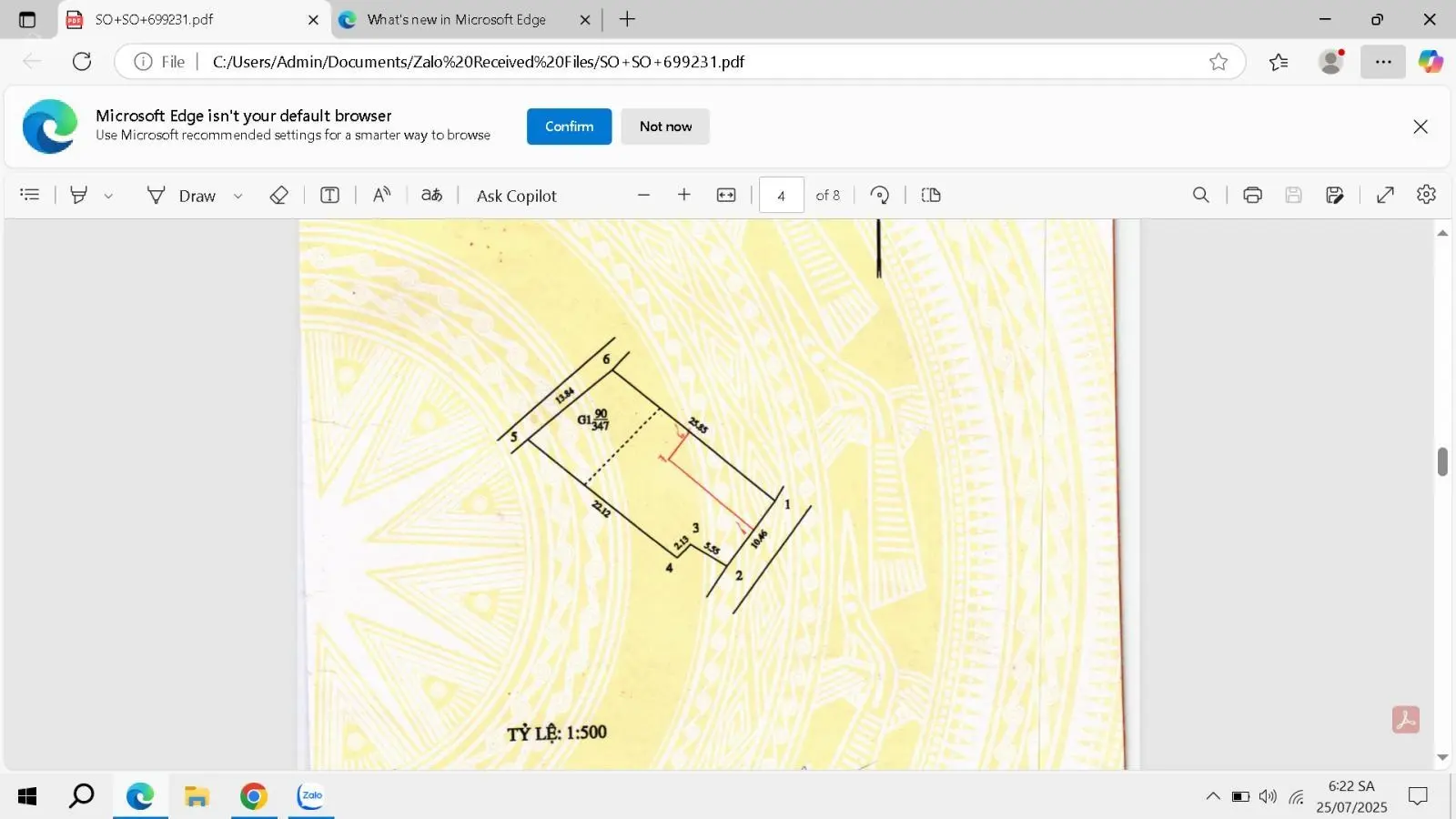Rotate the PDF page

pos(880,195)
